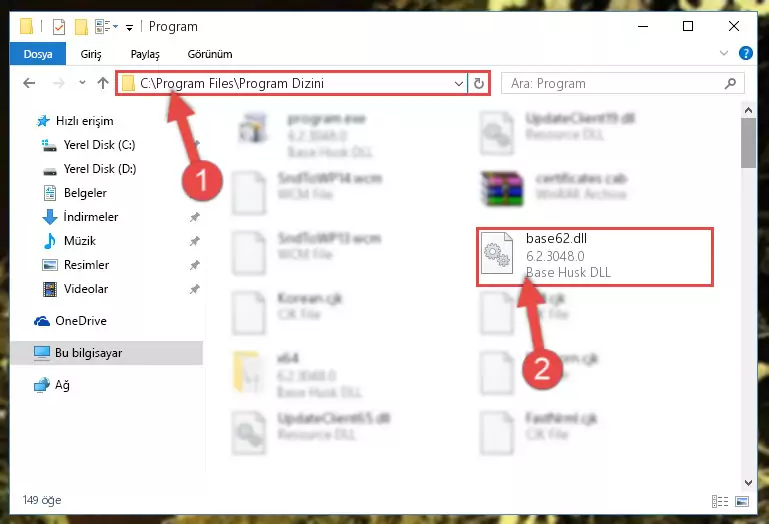
Task: Open the Görünüm ribbon tab
Action: pyautogui.click(x=210, y=54)
